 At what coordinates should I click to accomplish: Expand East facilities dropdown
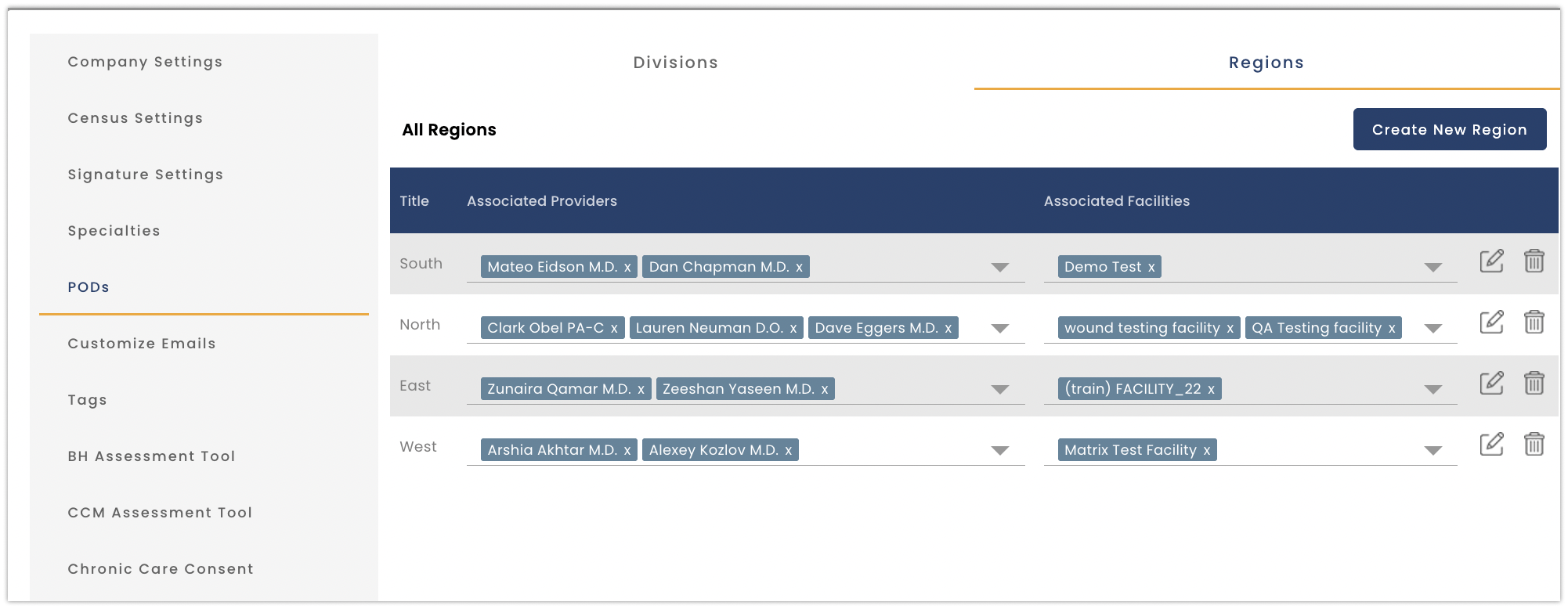point(1433,390)
